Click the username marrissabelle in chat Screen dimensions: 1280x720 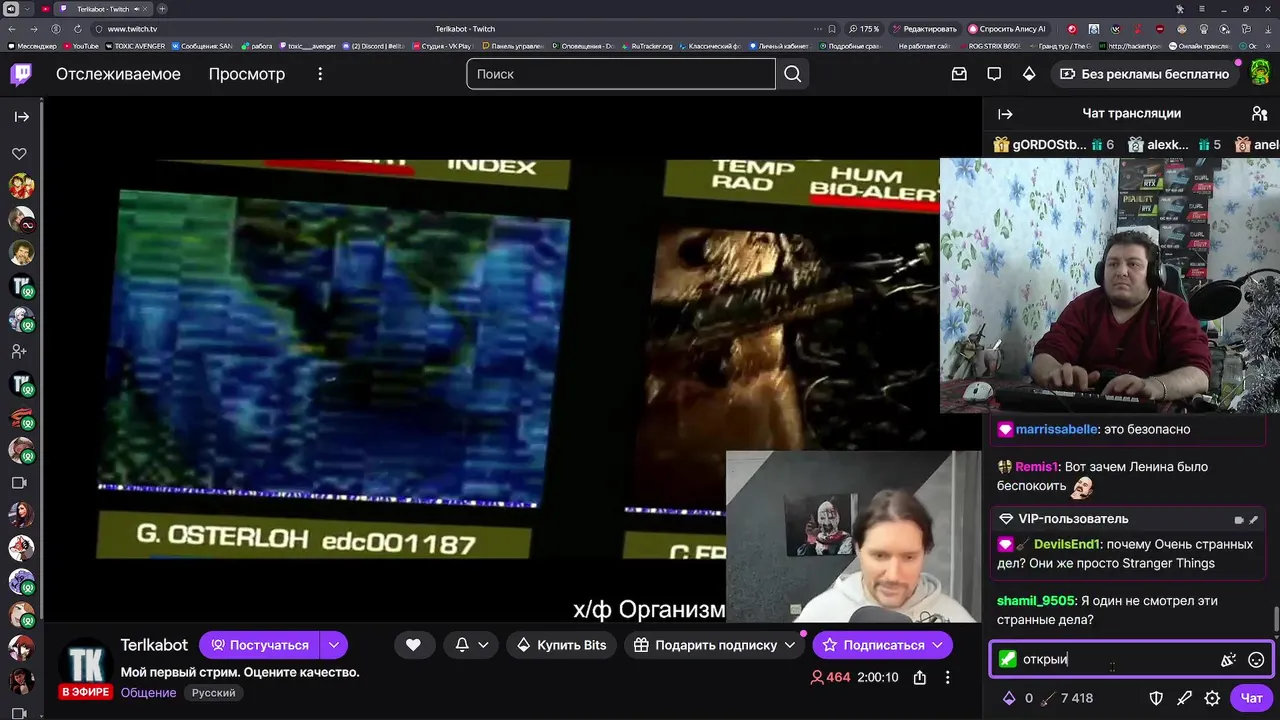click(1056, 429)
